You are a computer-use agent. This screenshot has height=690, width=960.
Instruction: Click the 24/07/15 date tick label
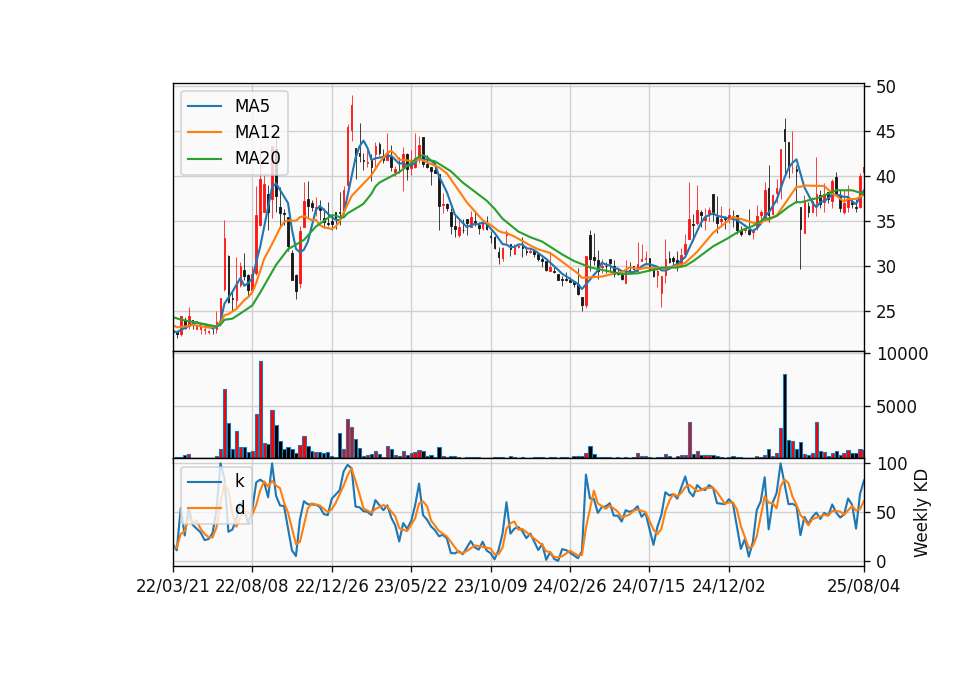pos(649,586)
